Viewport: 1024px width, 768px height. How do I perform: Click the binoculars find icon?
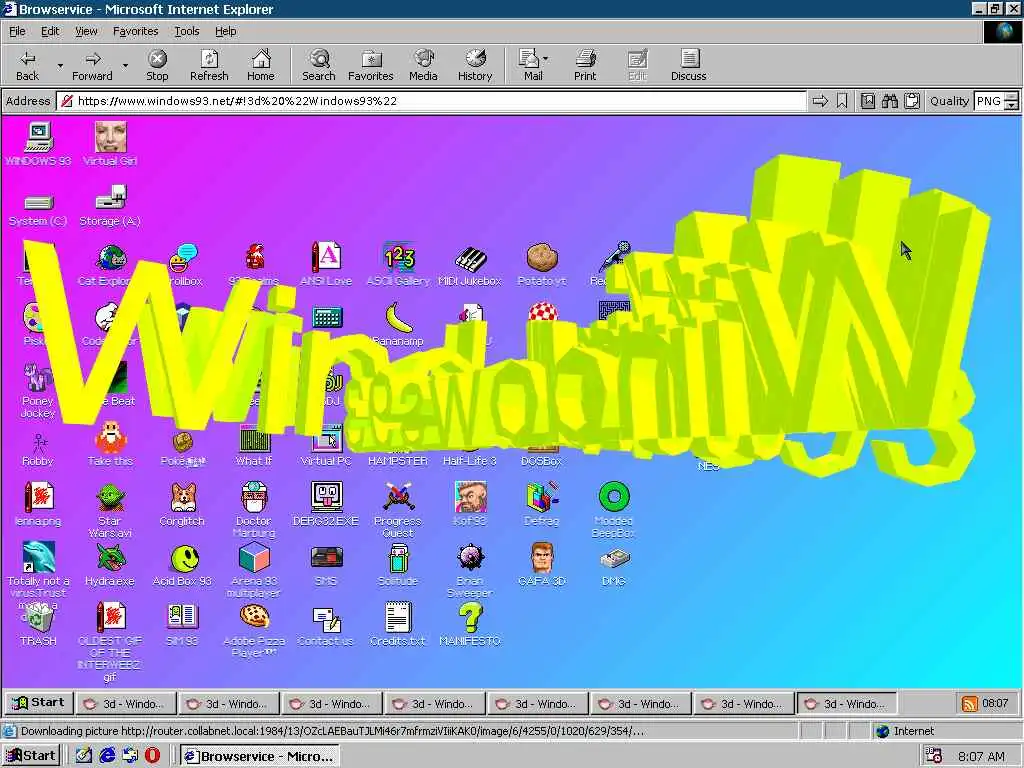[x=889, y=101]
